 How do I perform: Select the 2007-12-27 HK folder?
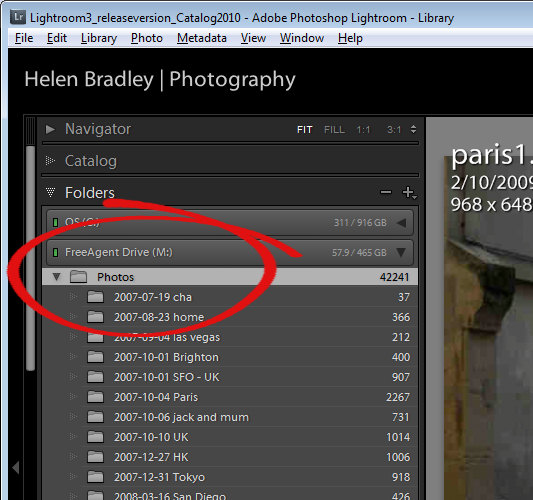pyautogui.click(x=230, y=457)
